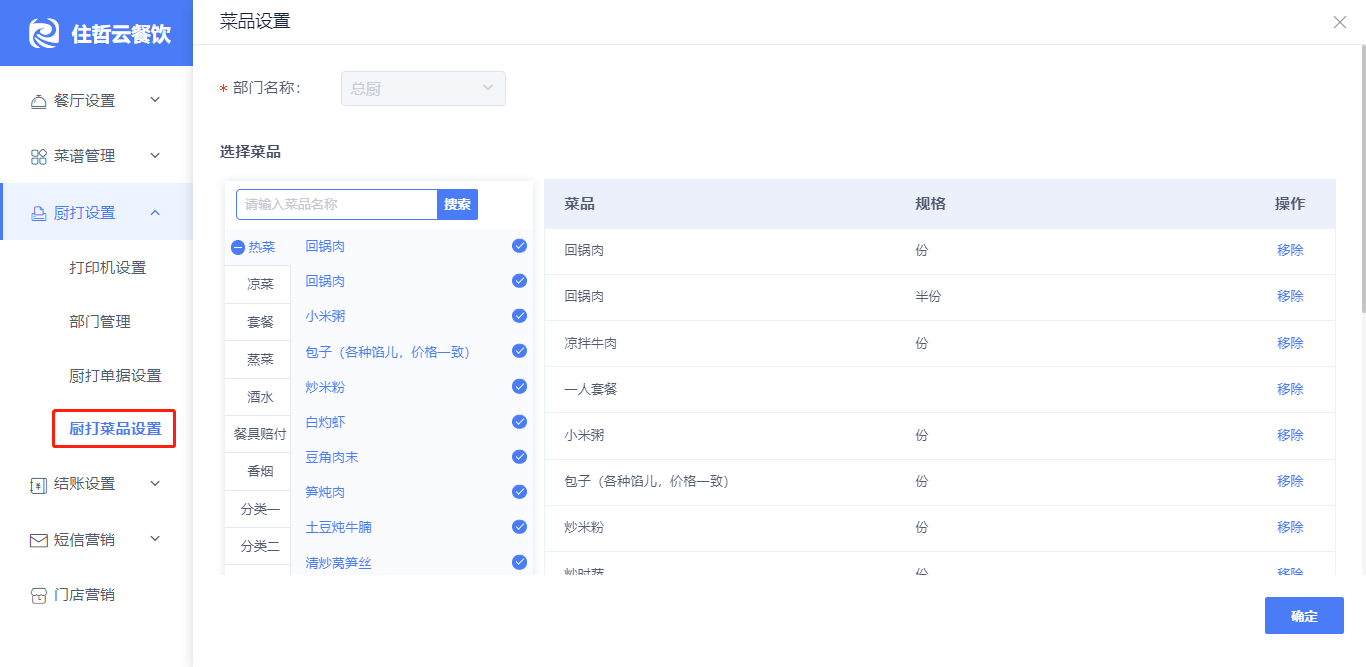Open 厨打单据设置 submenu item
Viewport: 1366px width, 667px height.
(115, 376)
